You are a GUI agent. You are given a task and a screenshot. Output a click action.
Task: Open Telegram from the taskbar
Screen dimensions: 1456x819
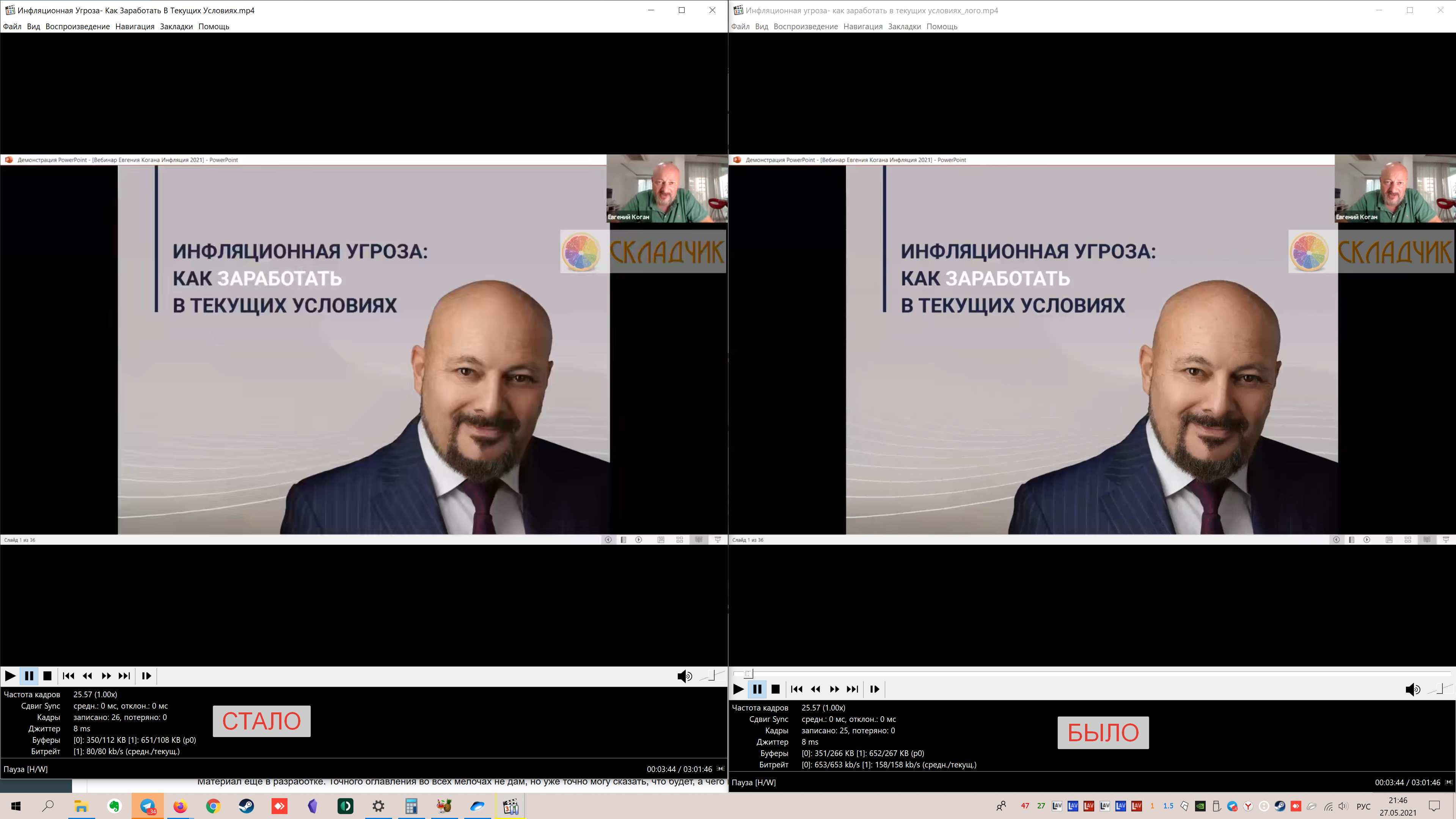click(x=148, y=806)
